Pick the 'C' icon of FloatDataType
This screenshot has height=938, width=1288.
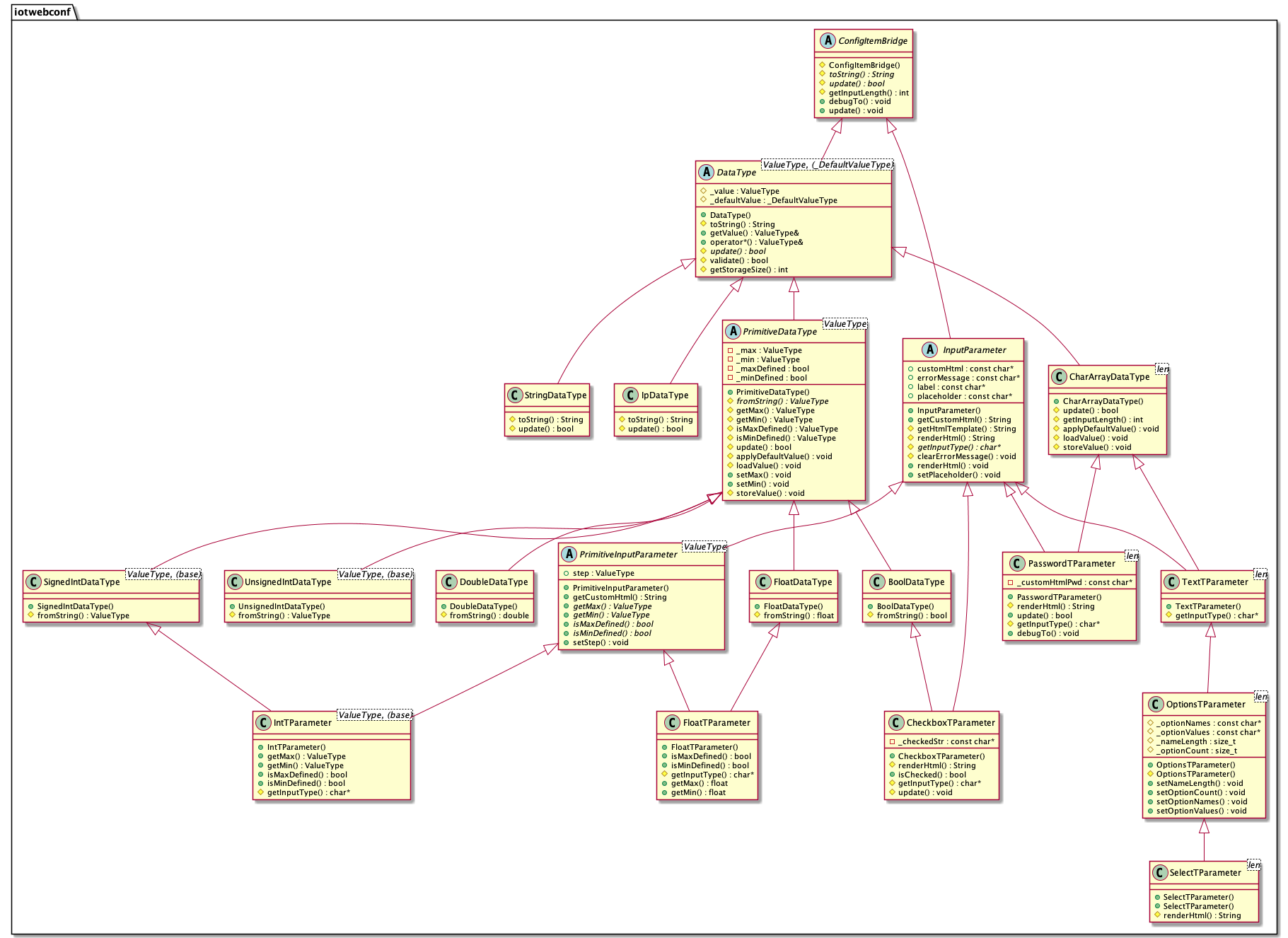point(763,582)
